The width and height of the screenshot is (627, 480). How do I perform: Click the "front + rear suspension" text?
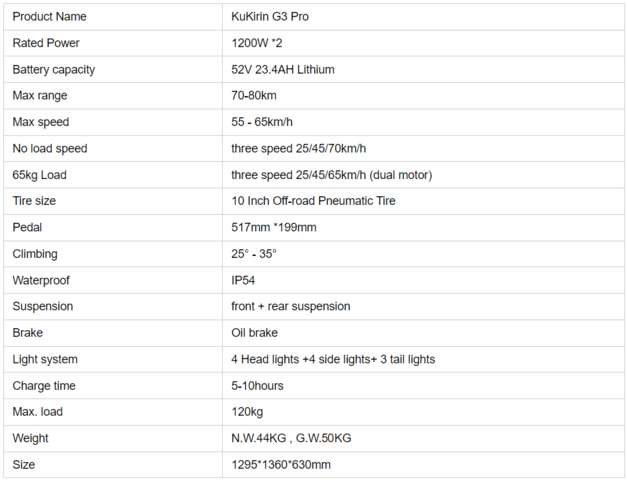coord(291,306)
